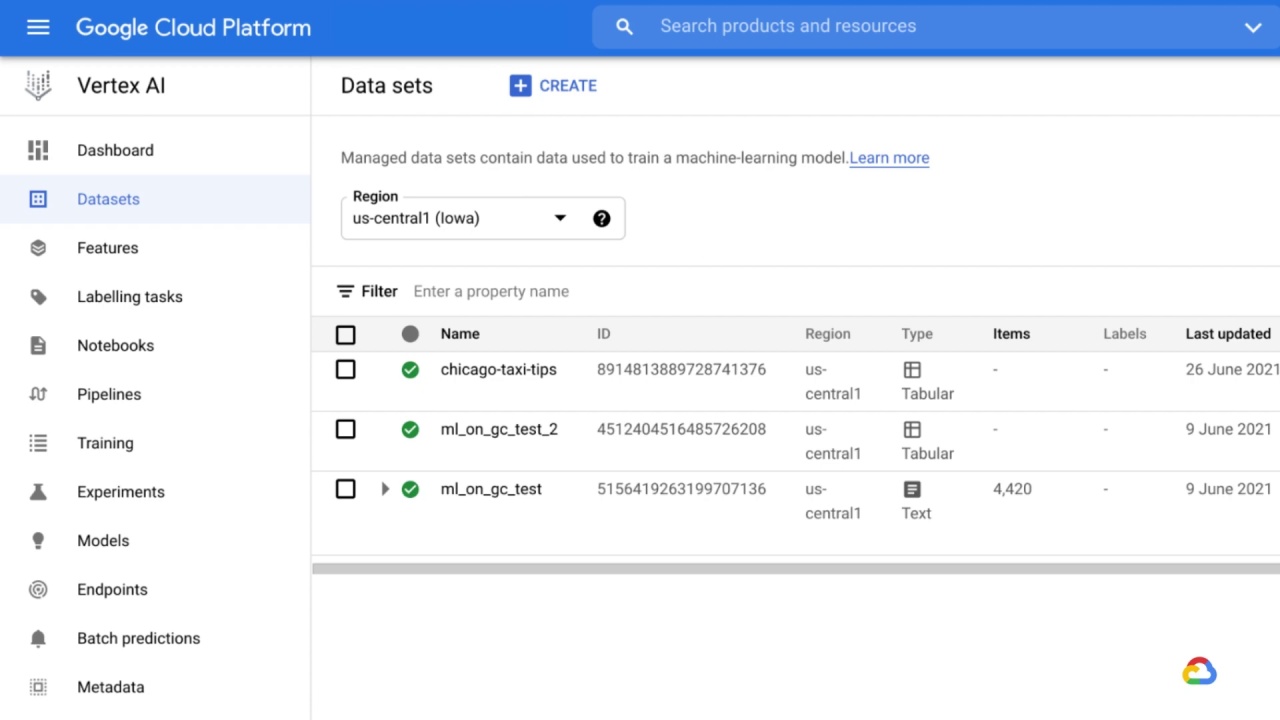Sort by the Last updated column header
Viewport: 1280px width, 720px height.
pos(1228,334)
